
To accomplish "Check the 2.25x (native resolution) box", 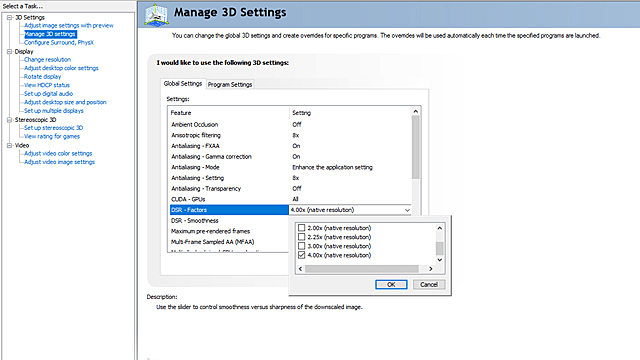I will [302, 237].
